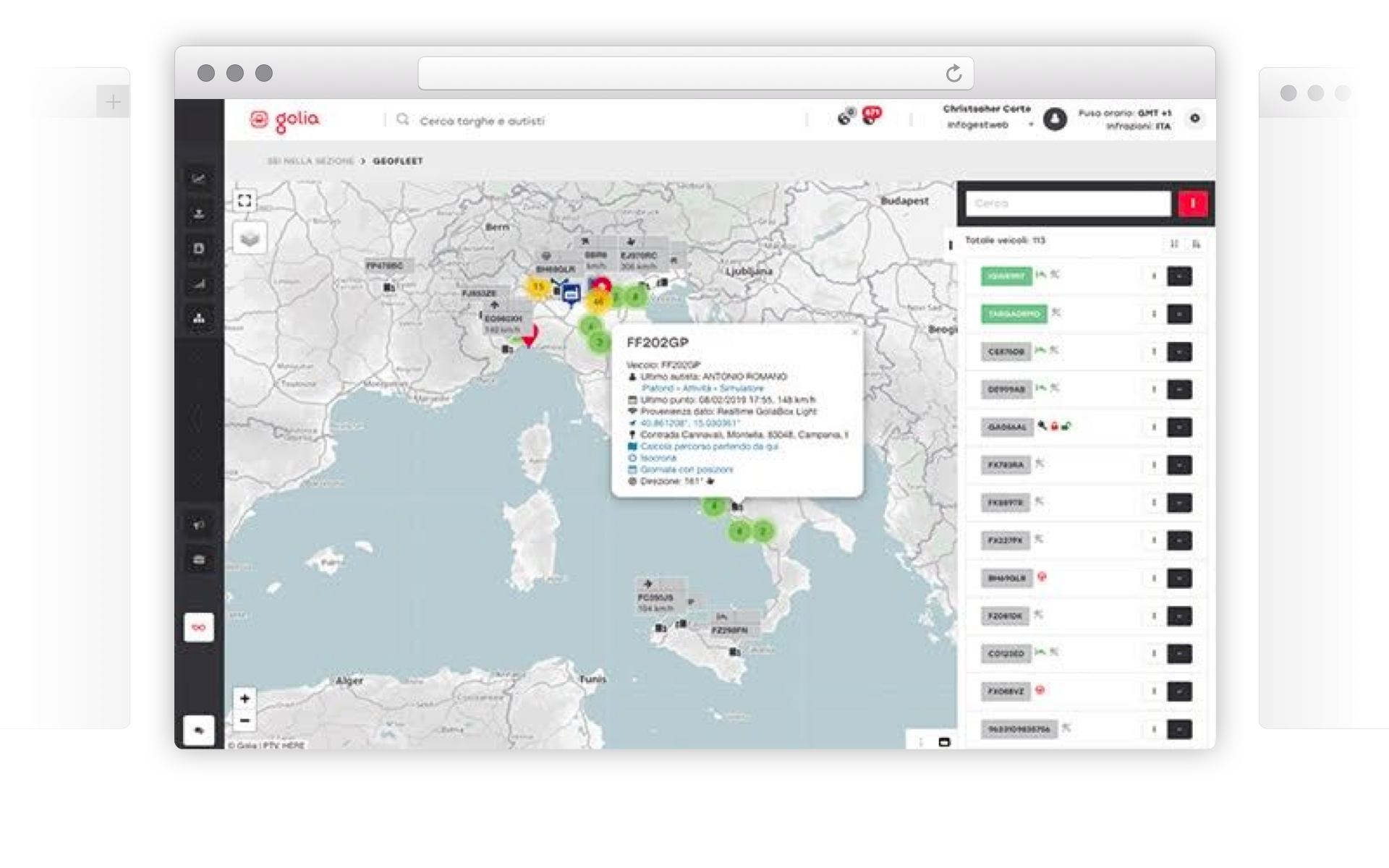This screenshot has width=1389, height=868.
Task: Open the grey messages badge icon in header
Action: pos(846,116)
